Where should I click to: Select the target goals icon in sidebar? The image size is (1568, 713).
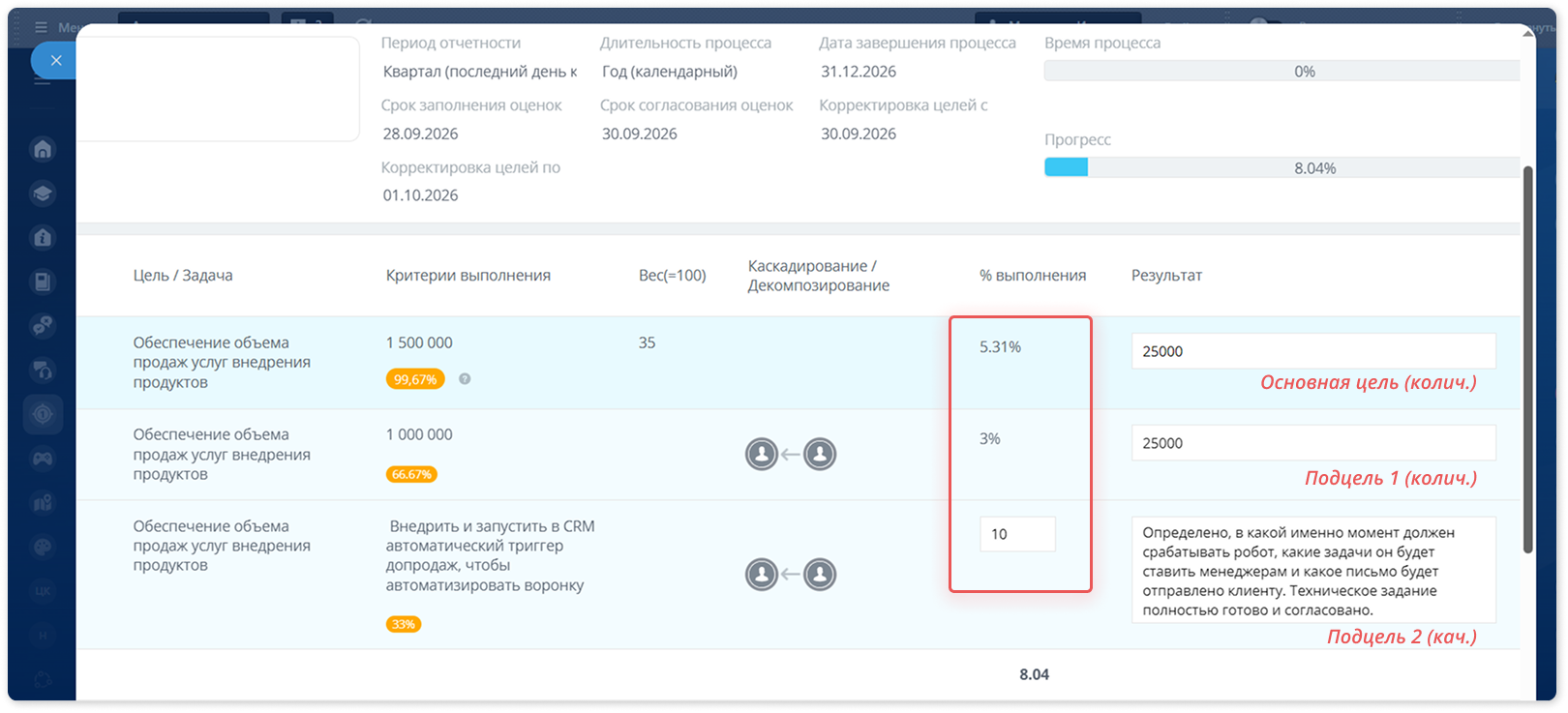tap(43, 414)
